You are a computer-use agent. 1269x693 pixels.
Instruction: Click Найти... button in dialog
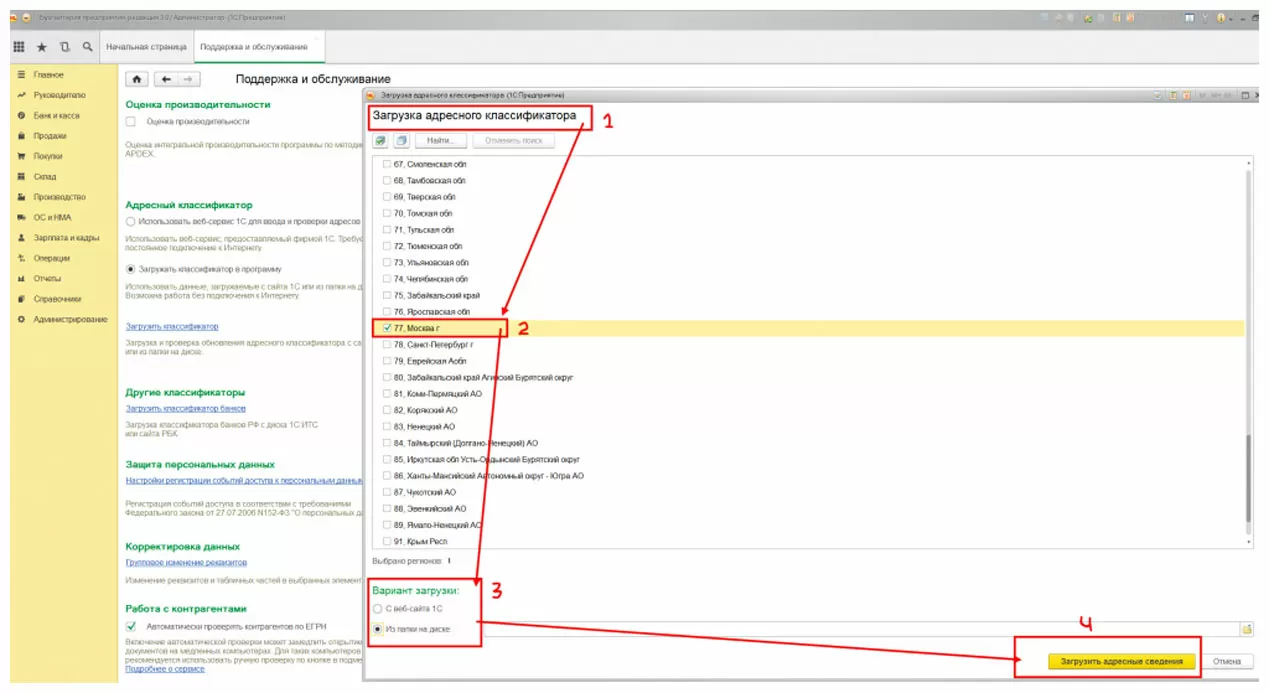coord(441,141)
